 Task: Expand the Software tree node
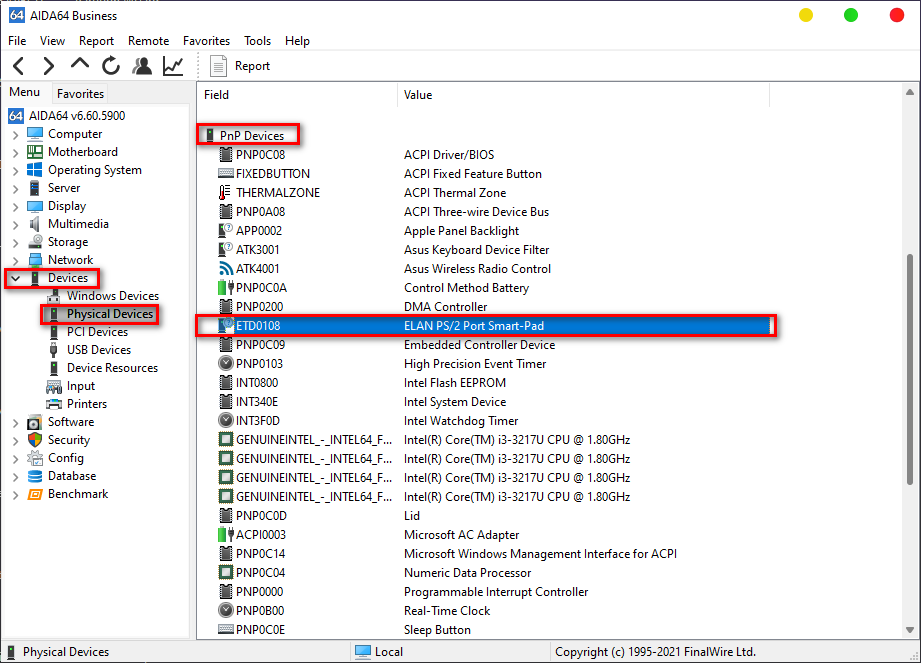point(15,422)
